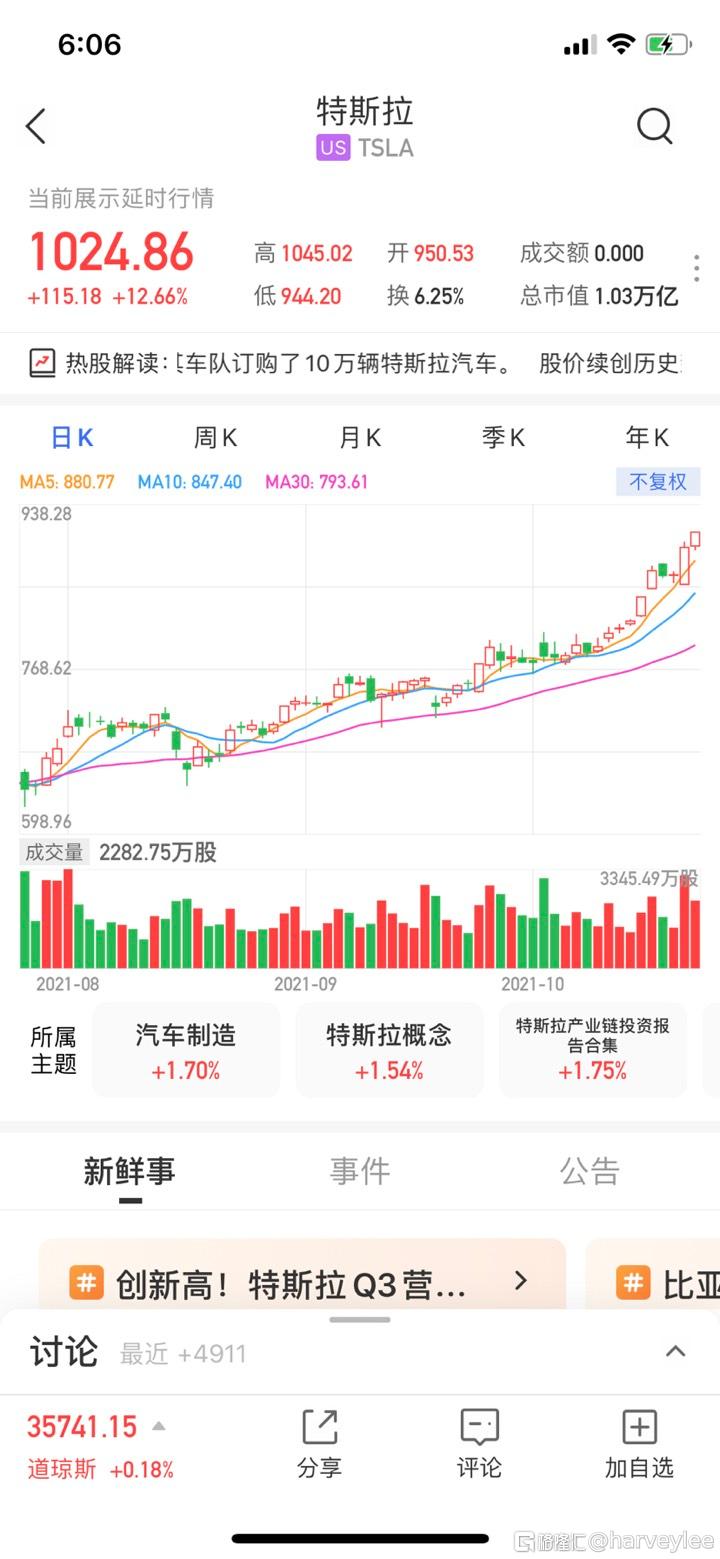Tap the MA10: 847.40 indicator label

click(190, 482)
